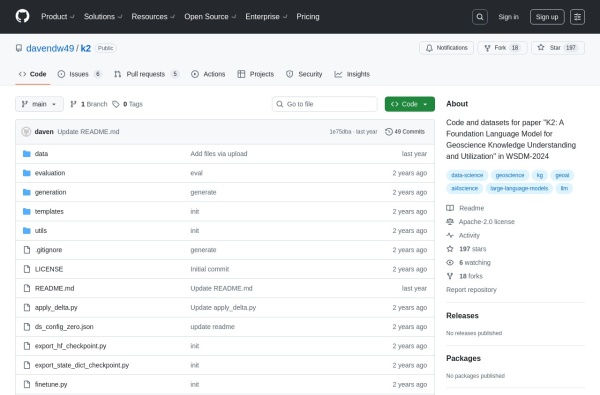Click the Sign up button
This screenshot has width=600, height=395.
(547, 17)
